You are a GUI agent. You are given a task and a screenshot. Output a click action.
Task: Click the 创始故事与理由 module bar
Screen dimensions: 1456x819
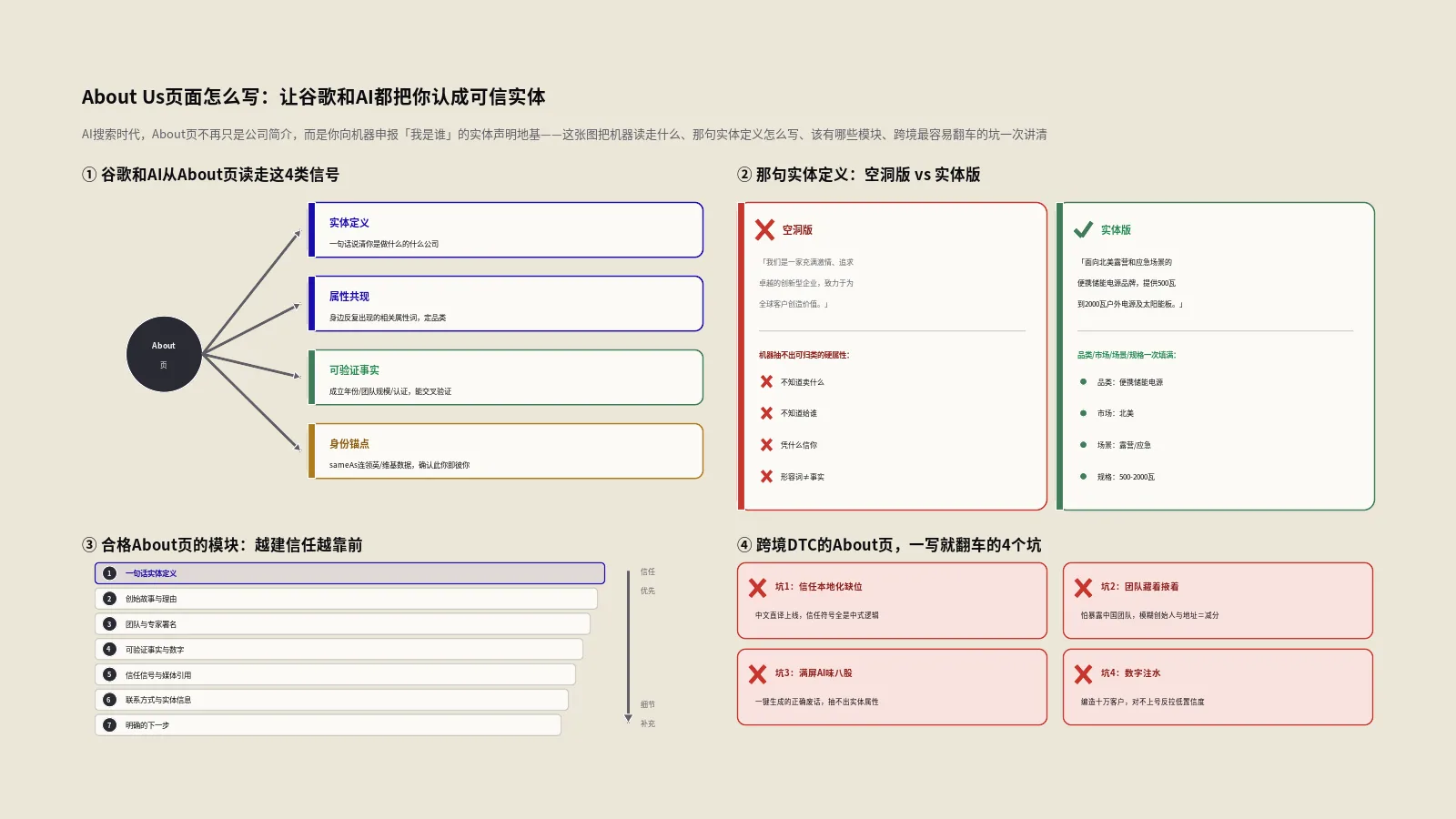pos(346,599)
